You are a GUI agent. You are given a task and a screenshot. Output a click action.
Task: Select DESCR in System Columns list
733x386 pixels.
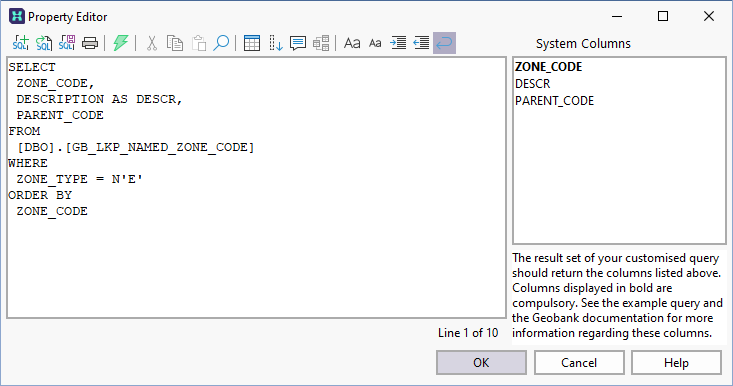point(532,84)
